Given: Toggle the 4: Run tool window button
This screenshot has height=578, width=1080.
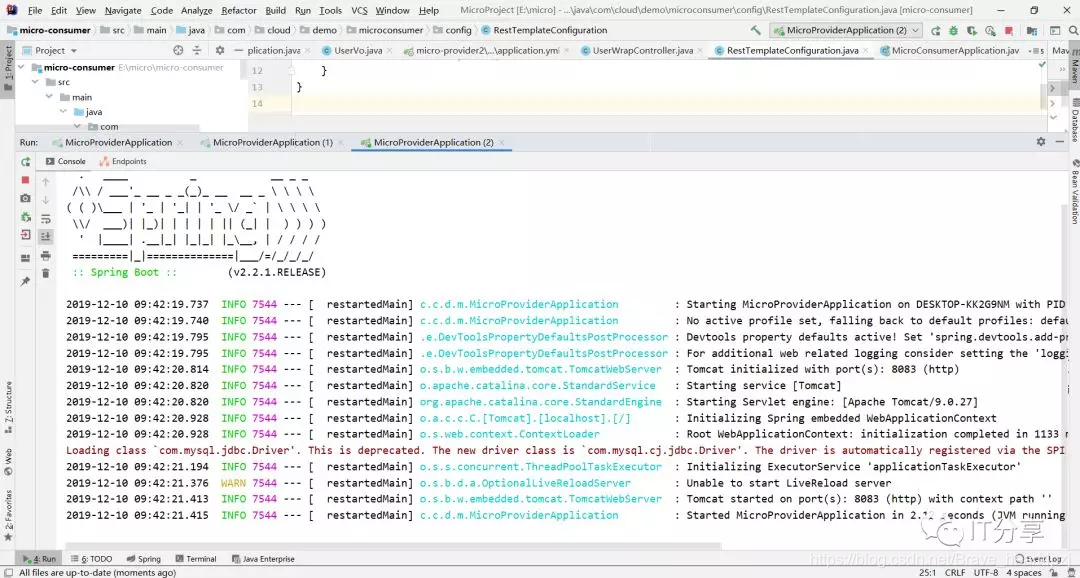Looking at the screenshot, I should 39,559.
